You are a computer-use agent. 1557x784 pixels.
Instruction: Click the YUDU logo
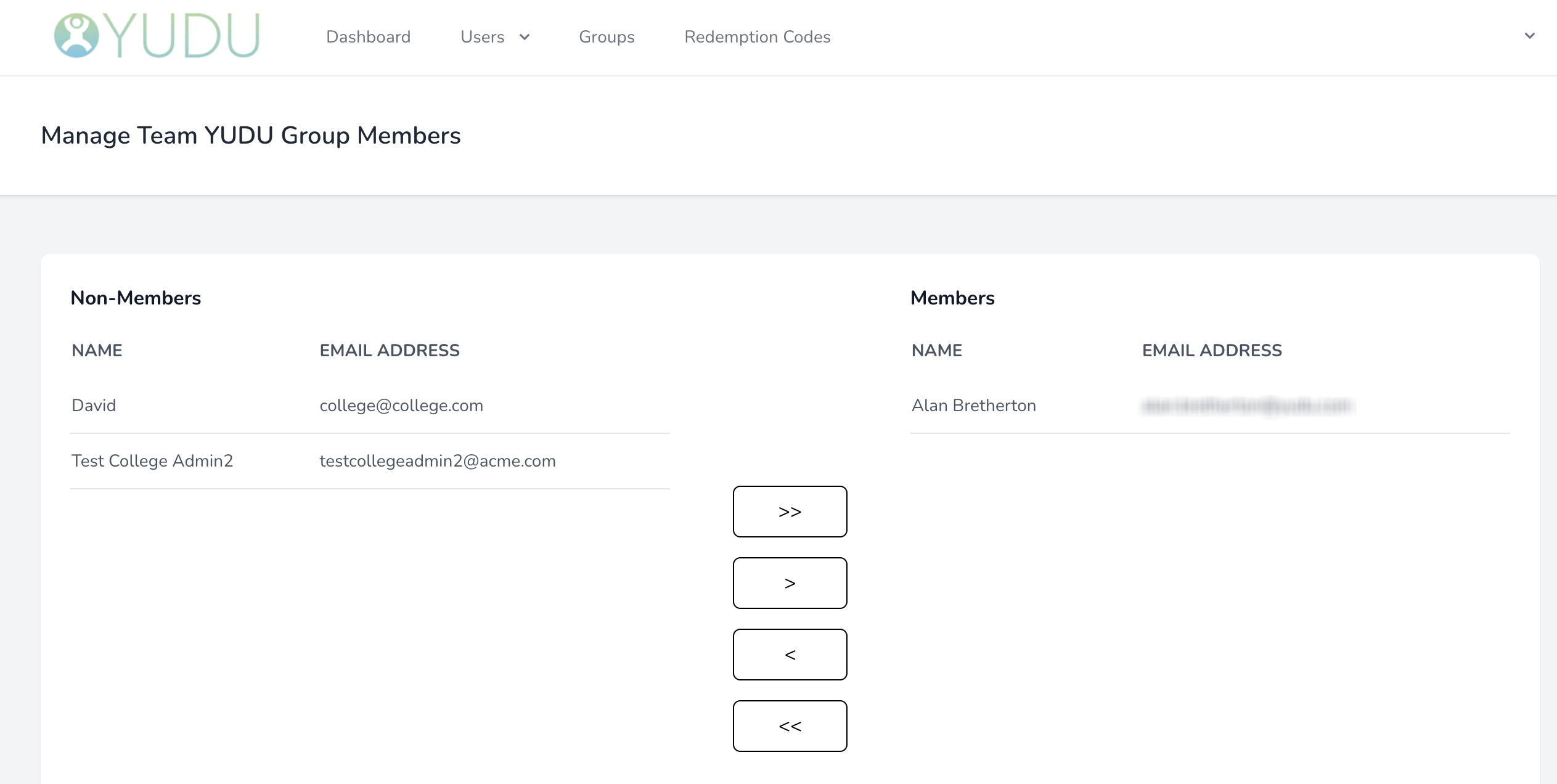[156, 36]
